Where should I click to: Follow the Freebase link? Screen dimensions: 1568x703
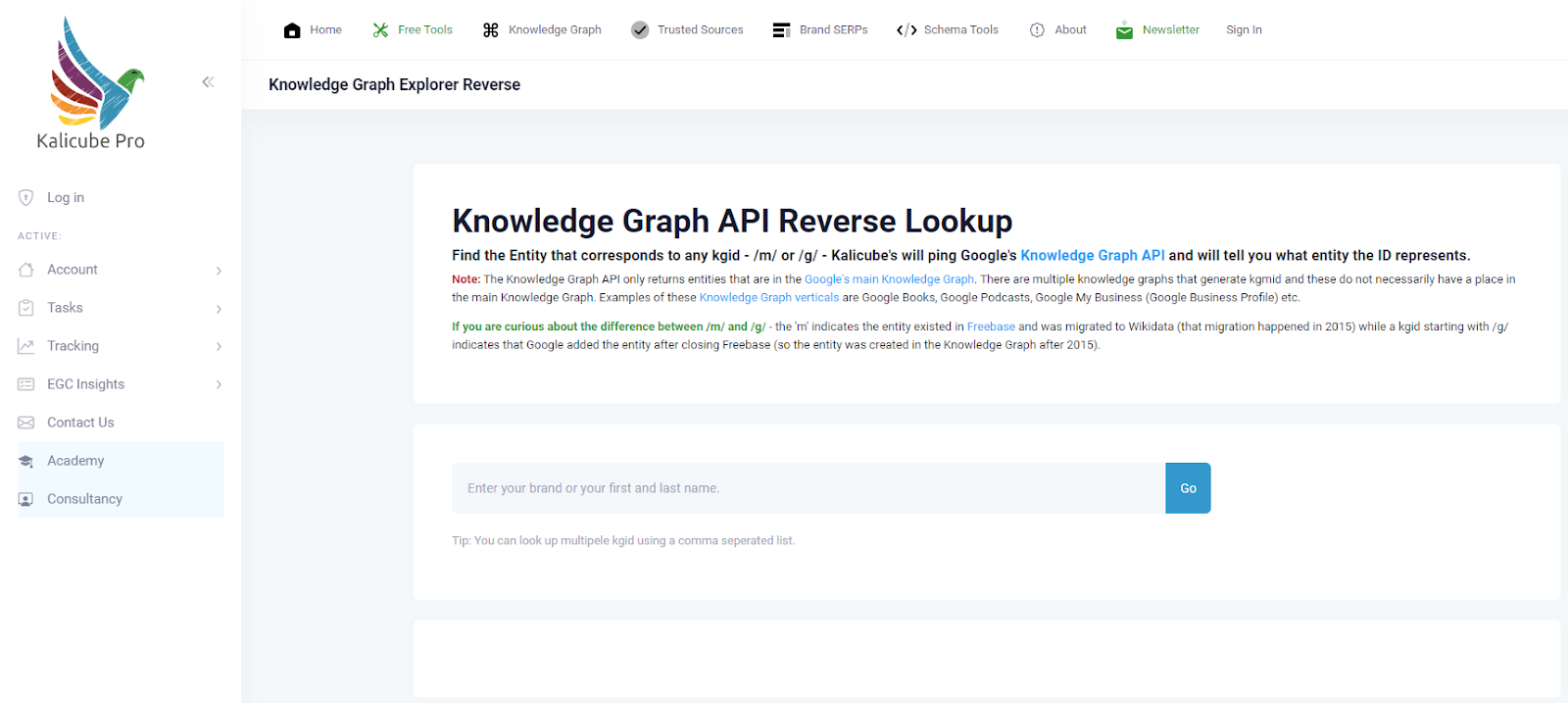(x=991, y=327)
